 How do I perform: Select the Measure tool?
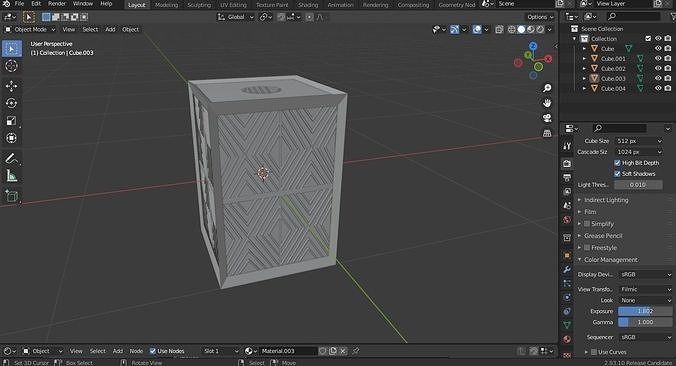[x=12, y=175]
